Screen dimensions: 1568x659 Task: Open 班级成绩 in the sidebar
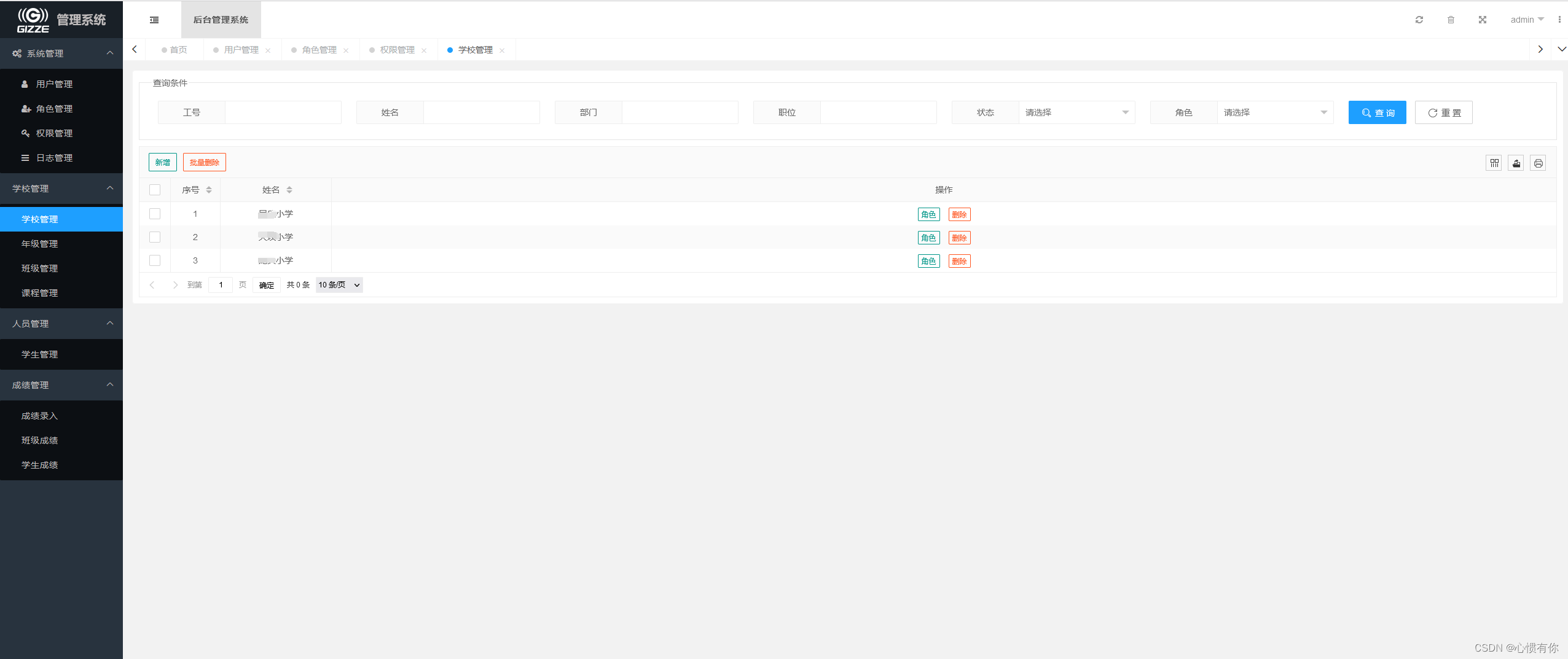[61, 440]
